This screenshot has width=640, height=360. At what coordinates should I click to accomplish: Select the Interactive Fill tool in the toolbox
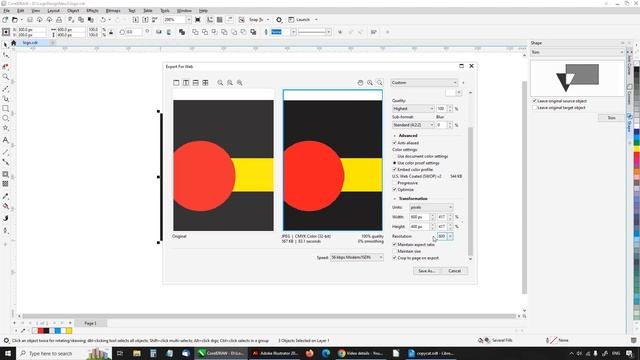pos(5,206)
